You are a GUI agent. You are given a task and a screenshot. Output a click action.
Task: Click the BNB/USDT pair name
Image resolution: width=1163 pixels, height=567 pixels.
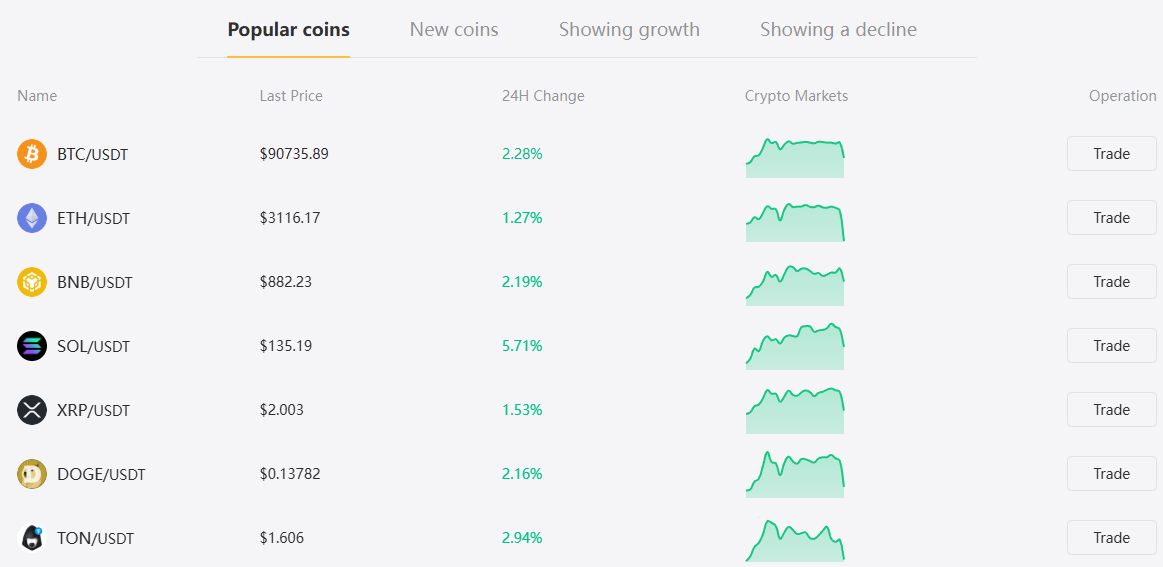[94, 283]
